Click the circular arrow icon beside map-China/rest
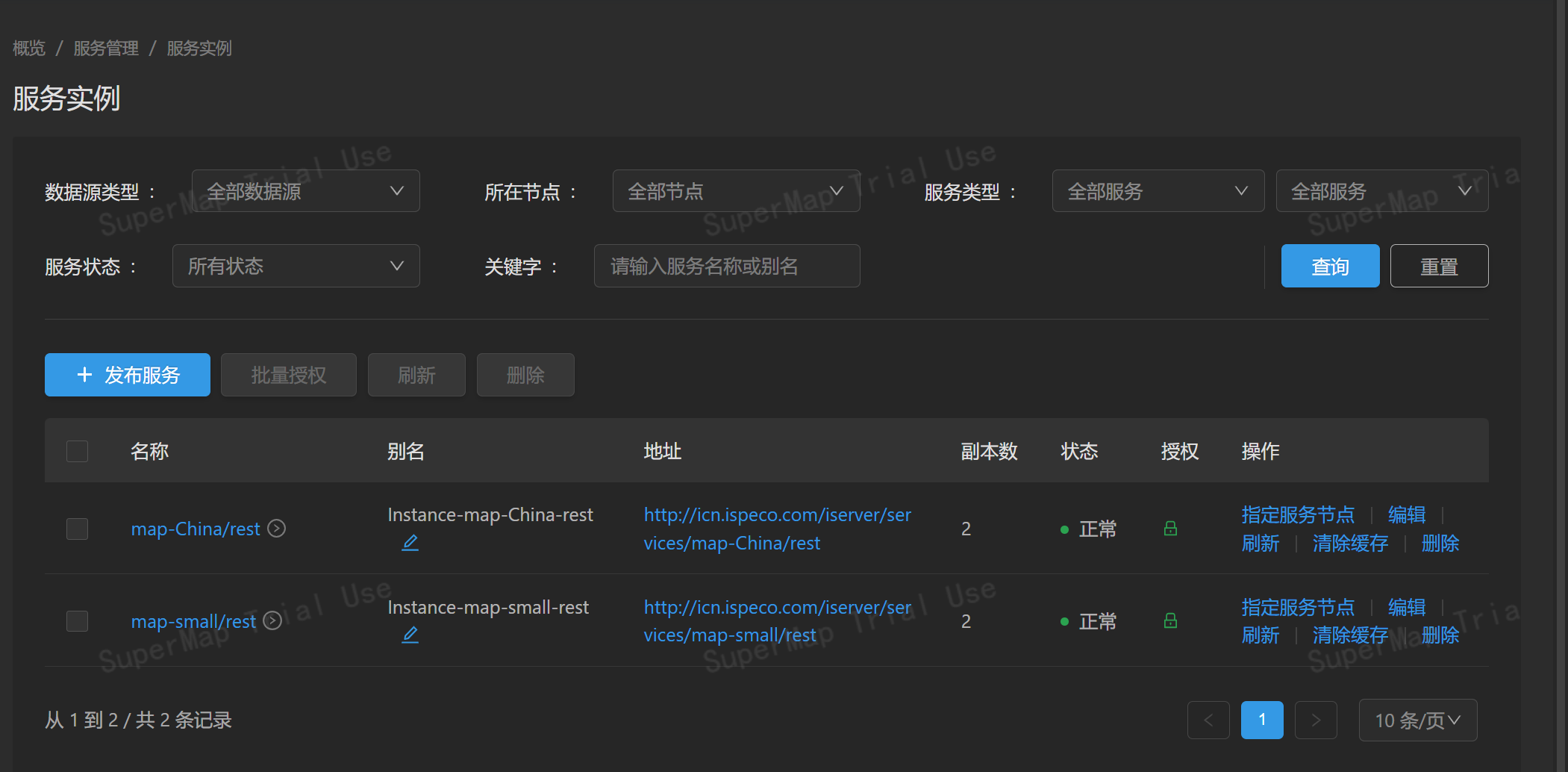 (275, 528)
